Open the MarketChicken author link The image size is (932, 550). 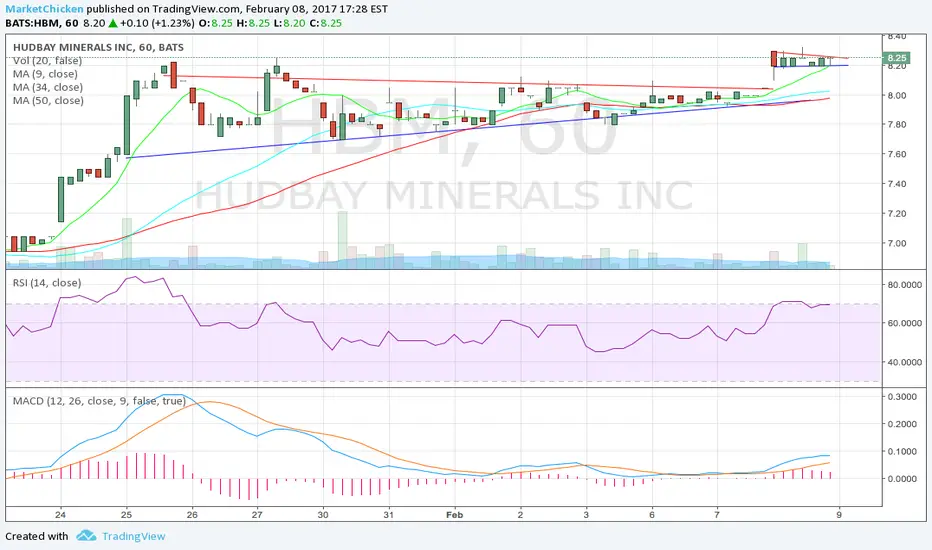point(45,9)
